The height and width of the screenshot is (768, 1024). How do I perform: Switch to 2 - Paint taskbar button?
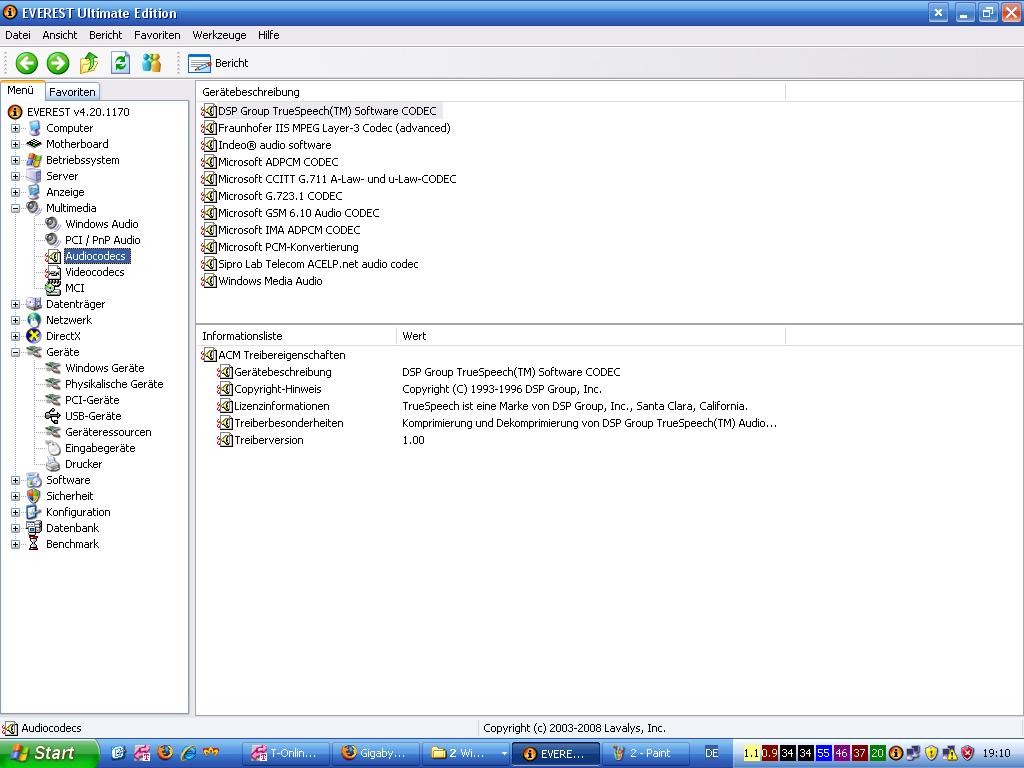(646, 754)
